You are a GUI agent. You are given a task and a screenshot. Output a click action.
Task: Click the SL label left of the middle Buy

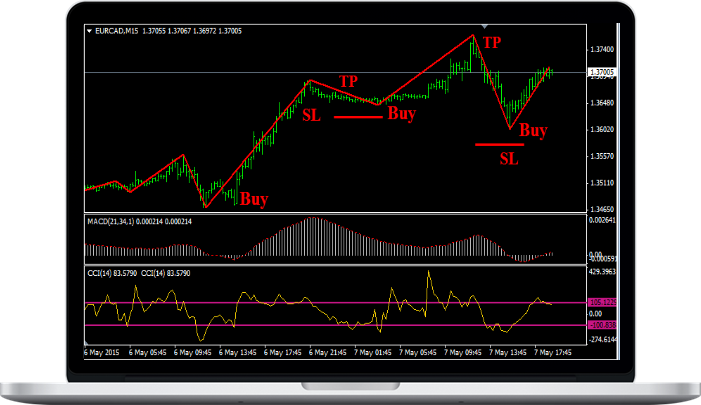pos(312,115)
